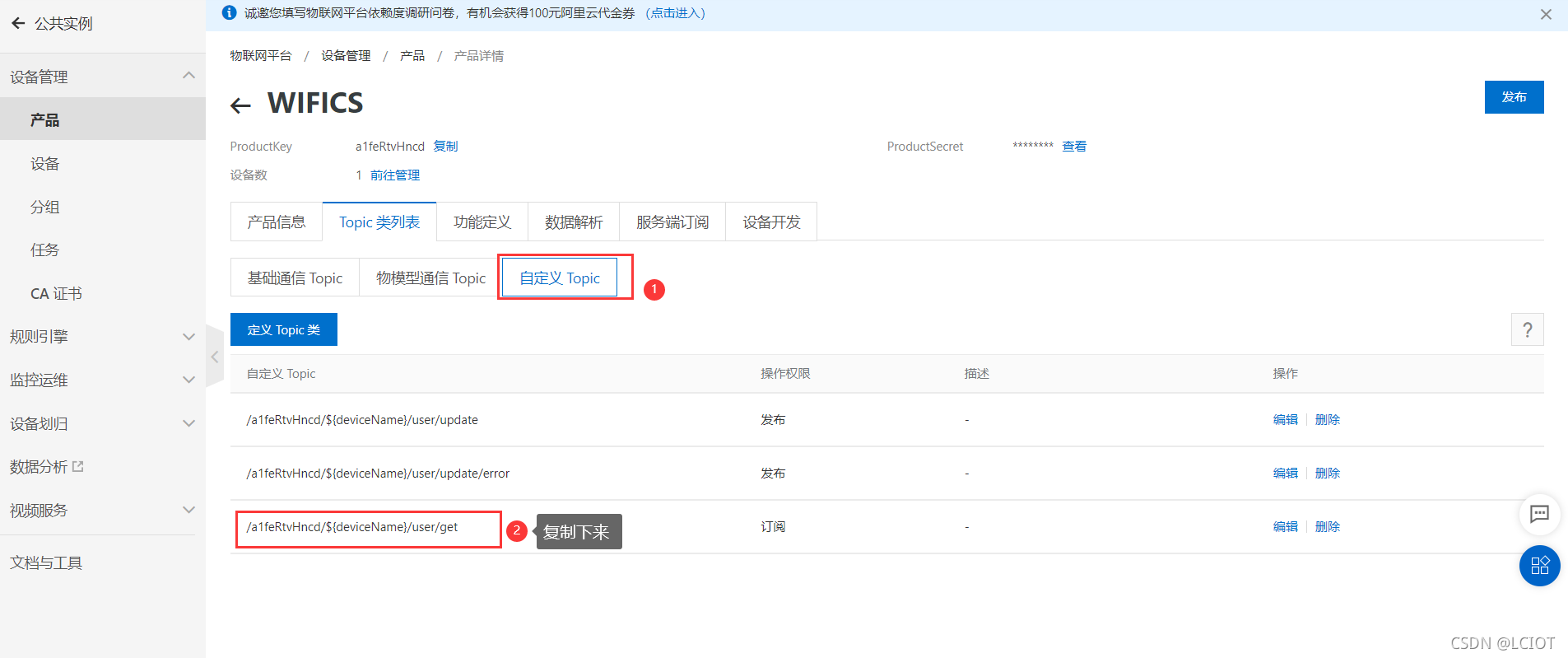
Task: Click the 订阅 permission cell
Action: coord(773,526)
